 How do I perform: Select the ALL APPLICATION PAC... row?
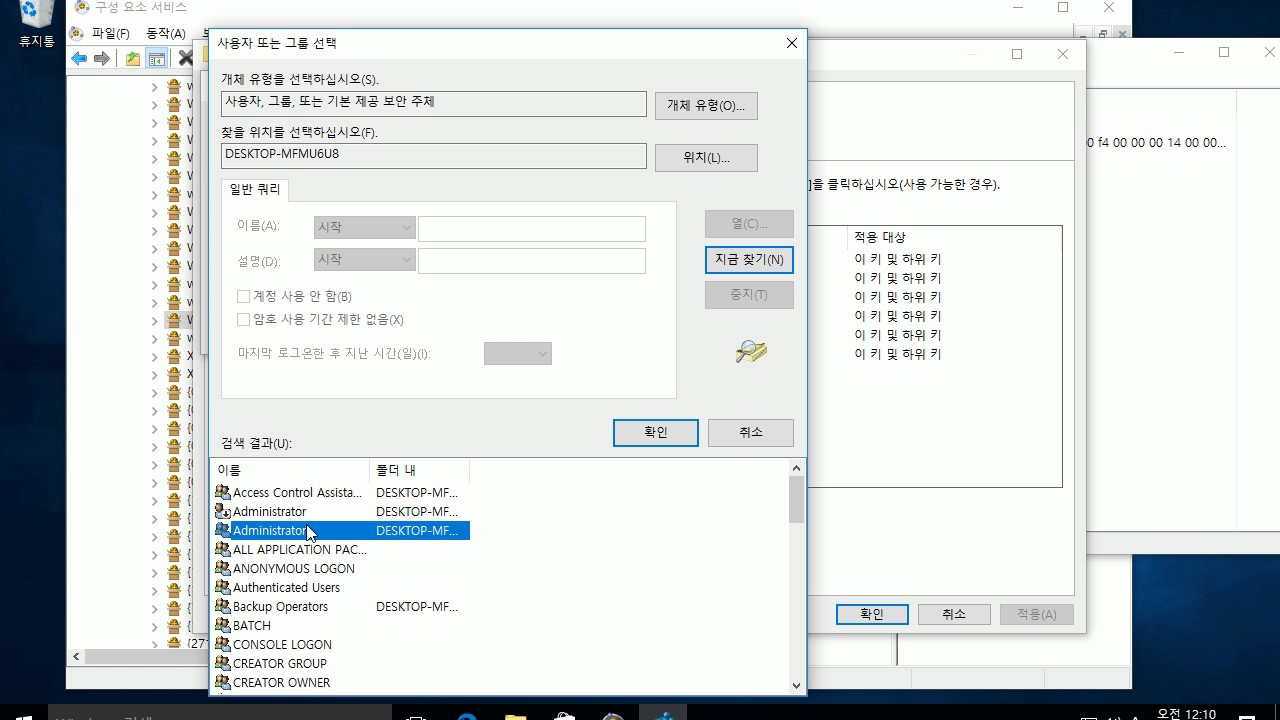tap(340, 549)
